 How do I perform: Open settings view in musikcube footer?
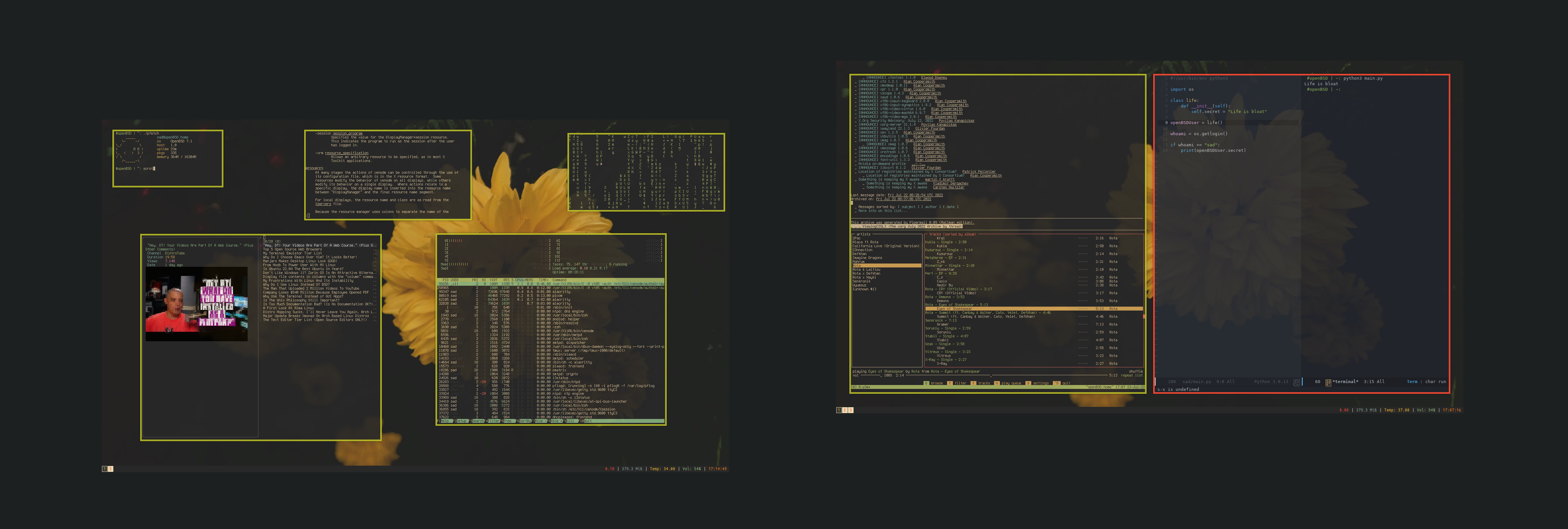[x=1041, y=383]
